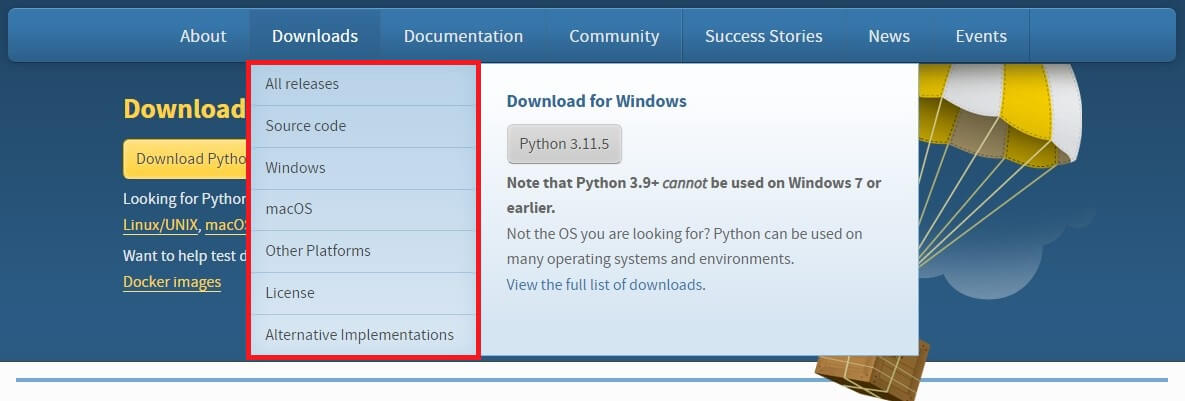Follow the Linux/UNIX link
This screenshot has height=401, width=1185.
(160, 224)
